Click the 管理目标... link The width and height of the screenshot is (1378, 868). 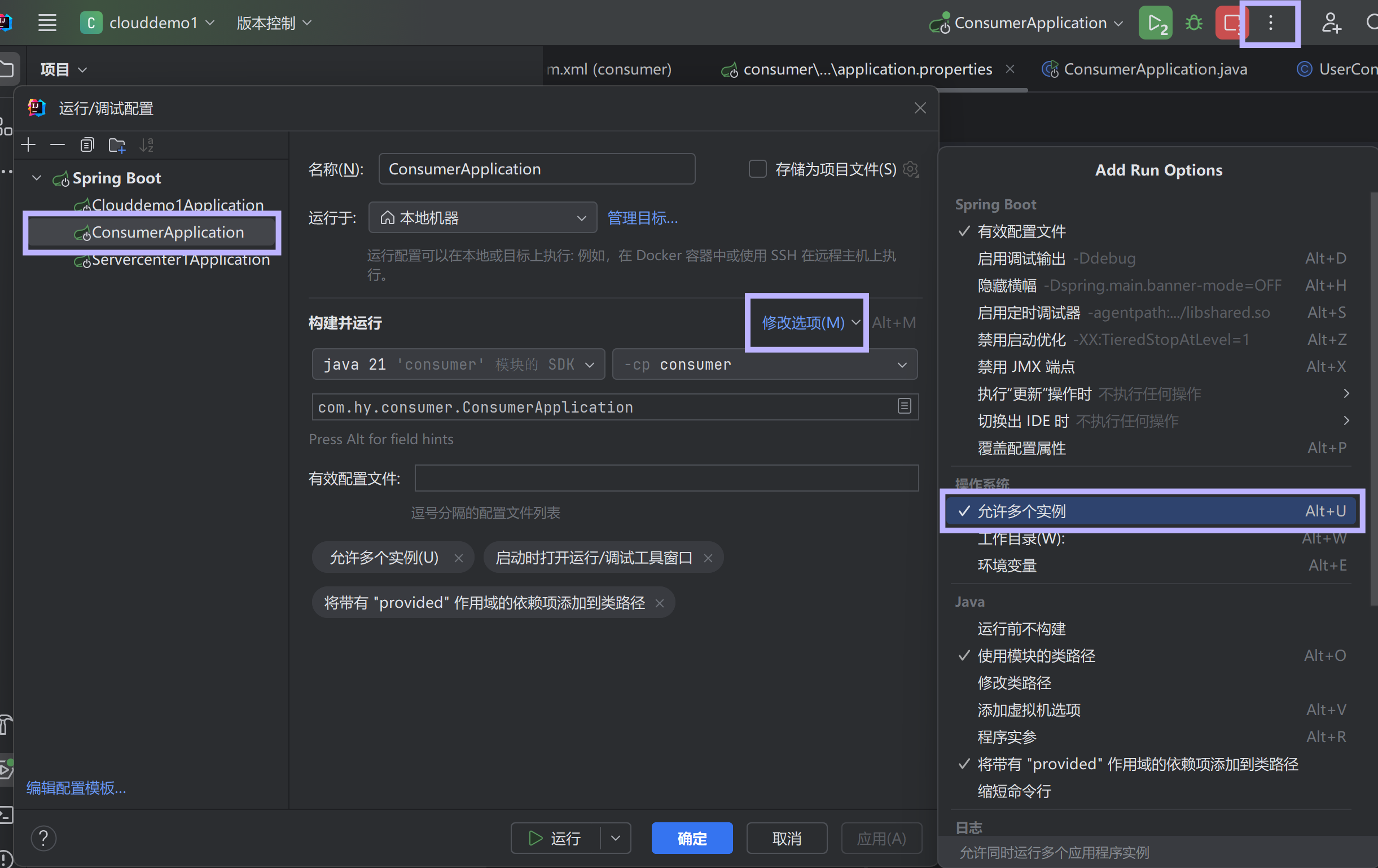[642, 218]
